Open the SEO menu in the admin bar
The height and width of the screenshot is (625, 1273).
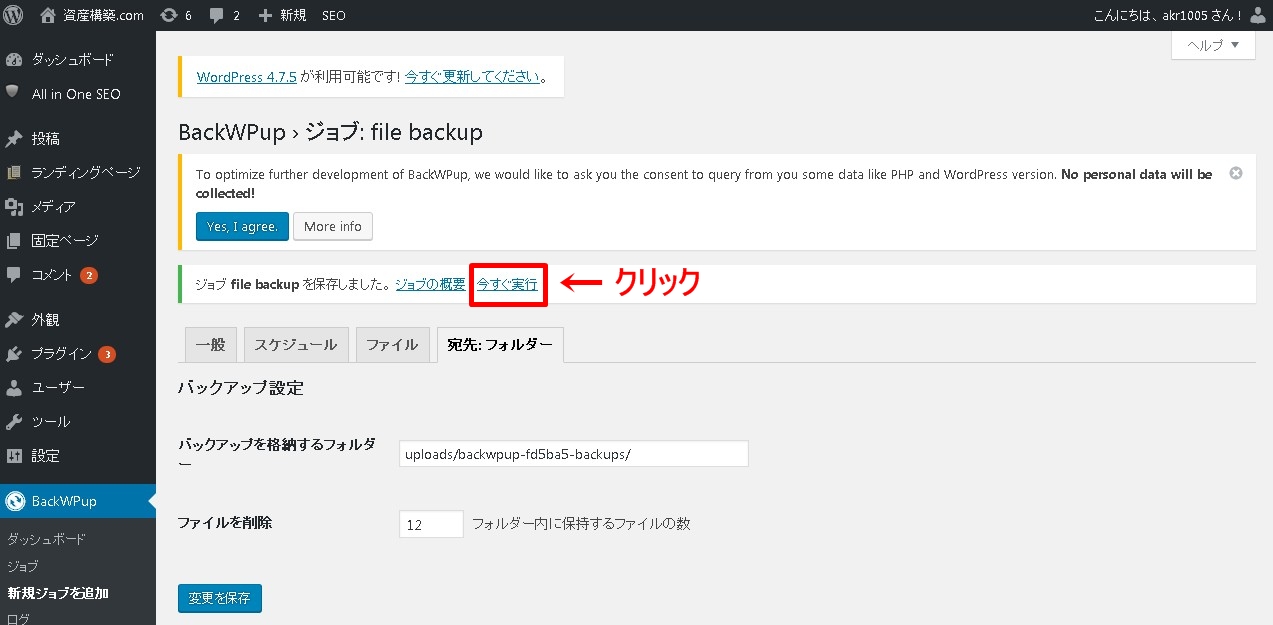tap(334, 15)
